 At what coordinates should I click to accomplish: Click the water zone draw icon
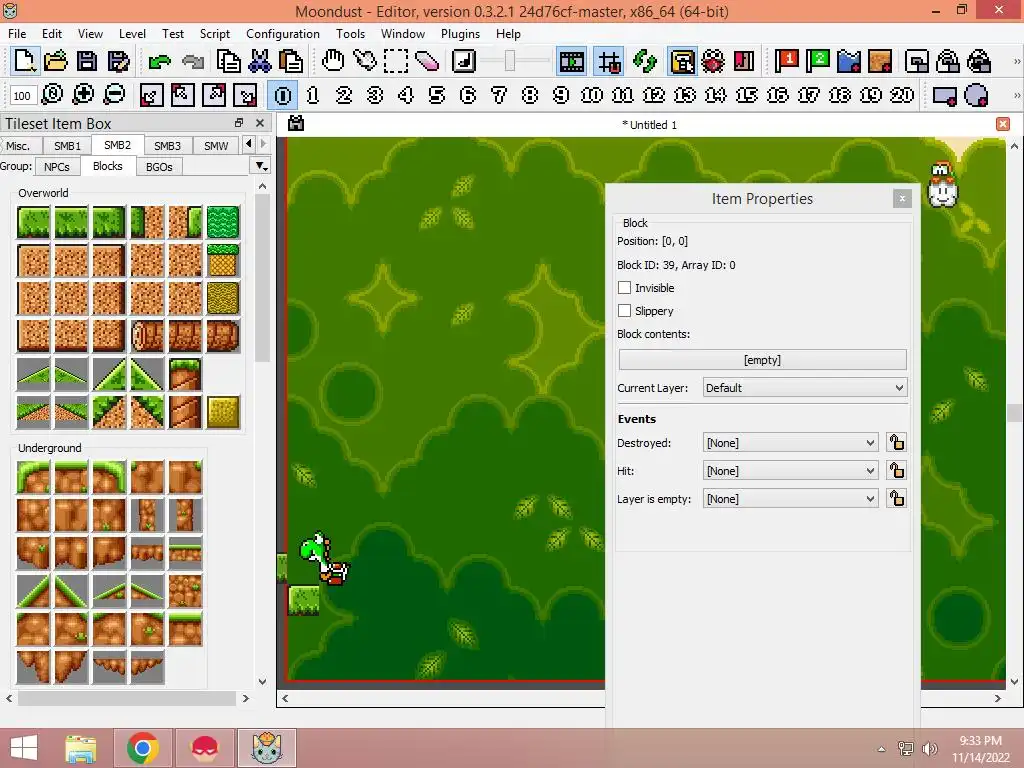coord(849,61)
